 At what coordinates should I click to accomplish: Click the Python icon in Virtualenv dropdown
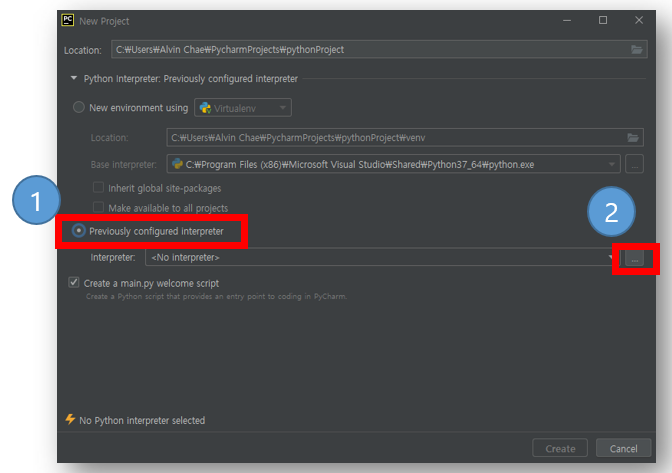tap(206, 108)
